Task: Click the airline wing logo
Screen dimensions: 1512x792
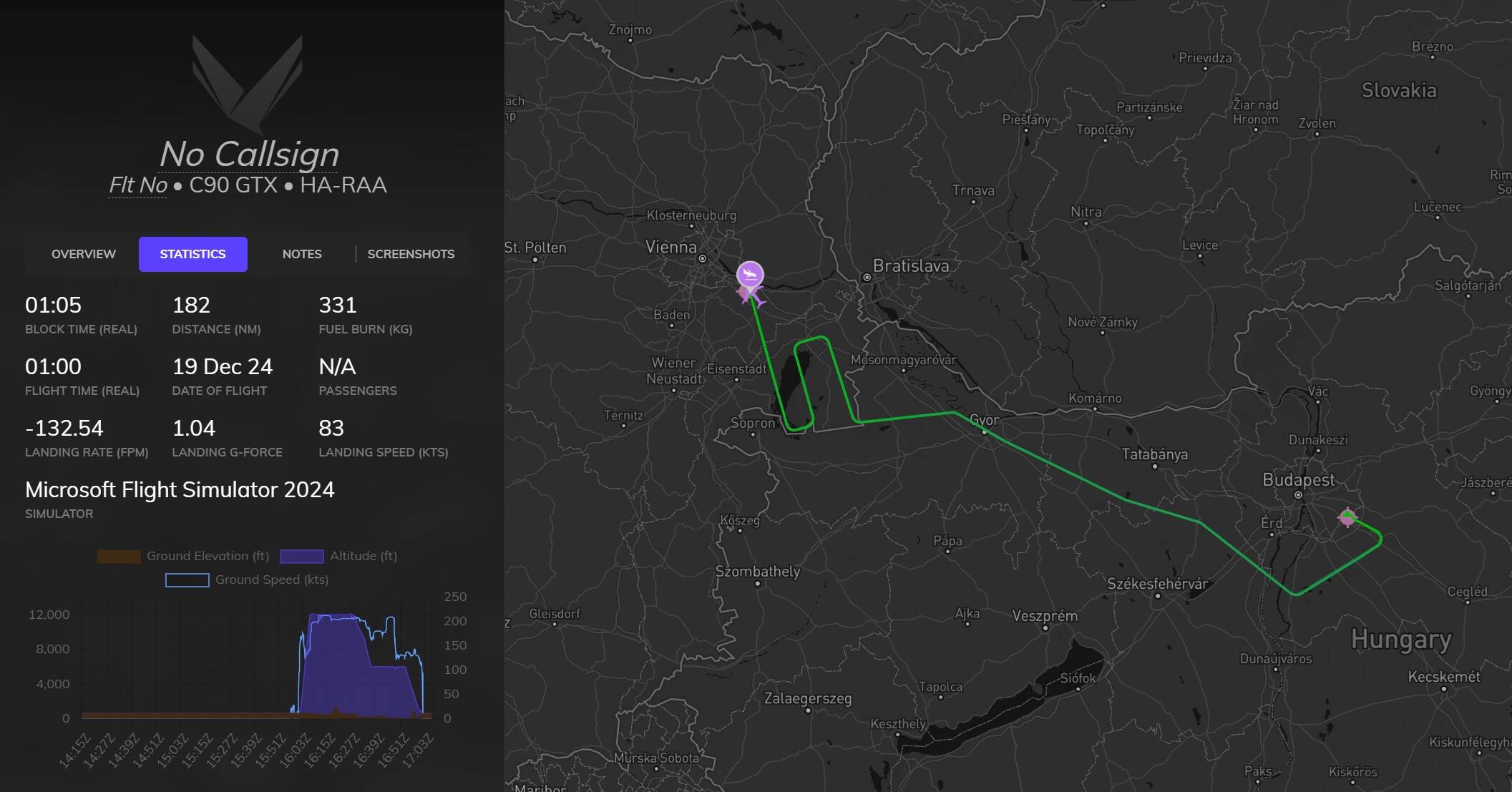Action: pos(248,84)
